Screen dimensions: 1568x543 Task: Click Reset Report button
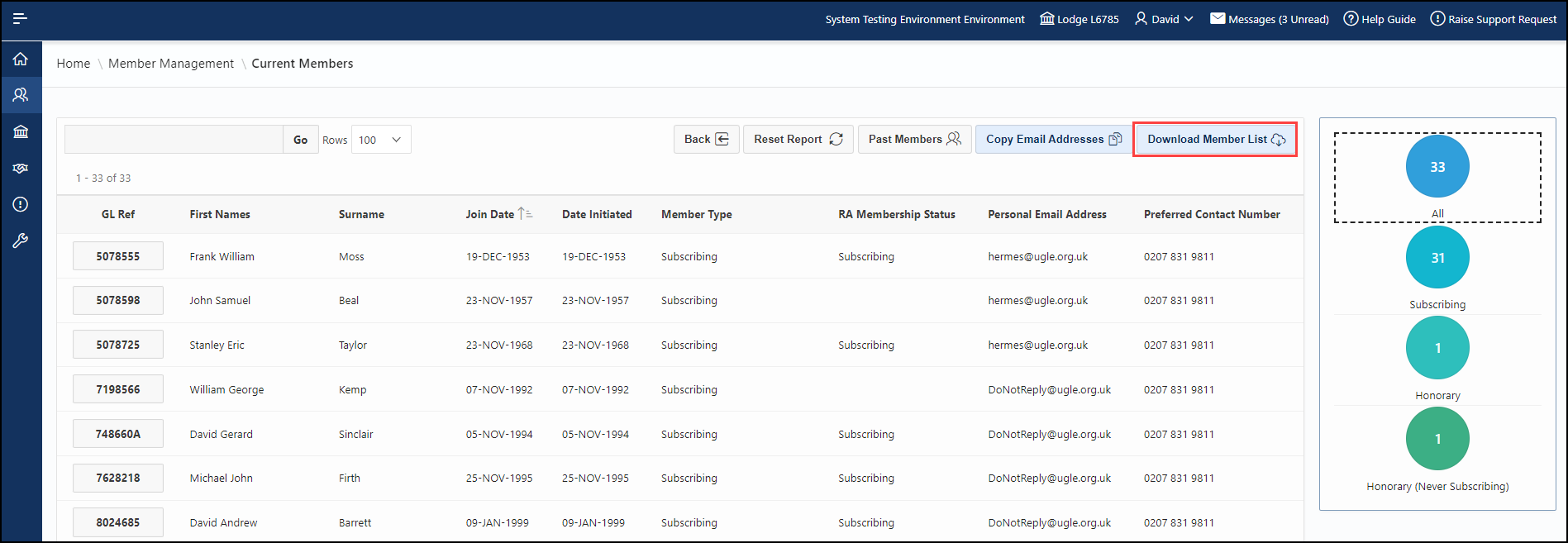[798, 140]
